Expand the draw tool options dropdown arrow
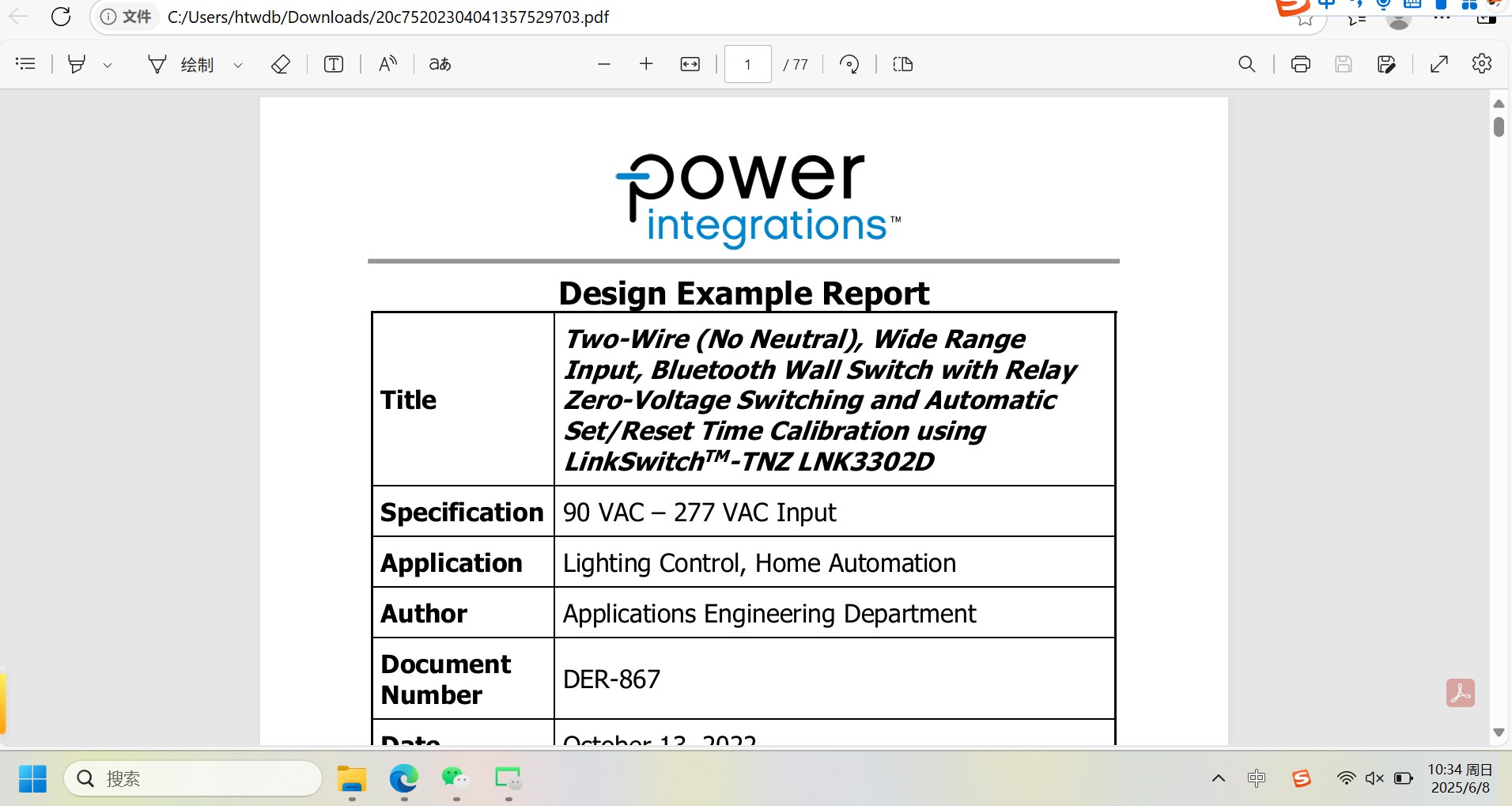Image resolution: width=1512 pixels, height=806 pixels. [x=237, y=65]
